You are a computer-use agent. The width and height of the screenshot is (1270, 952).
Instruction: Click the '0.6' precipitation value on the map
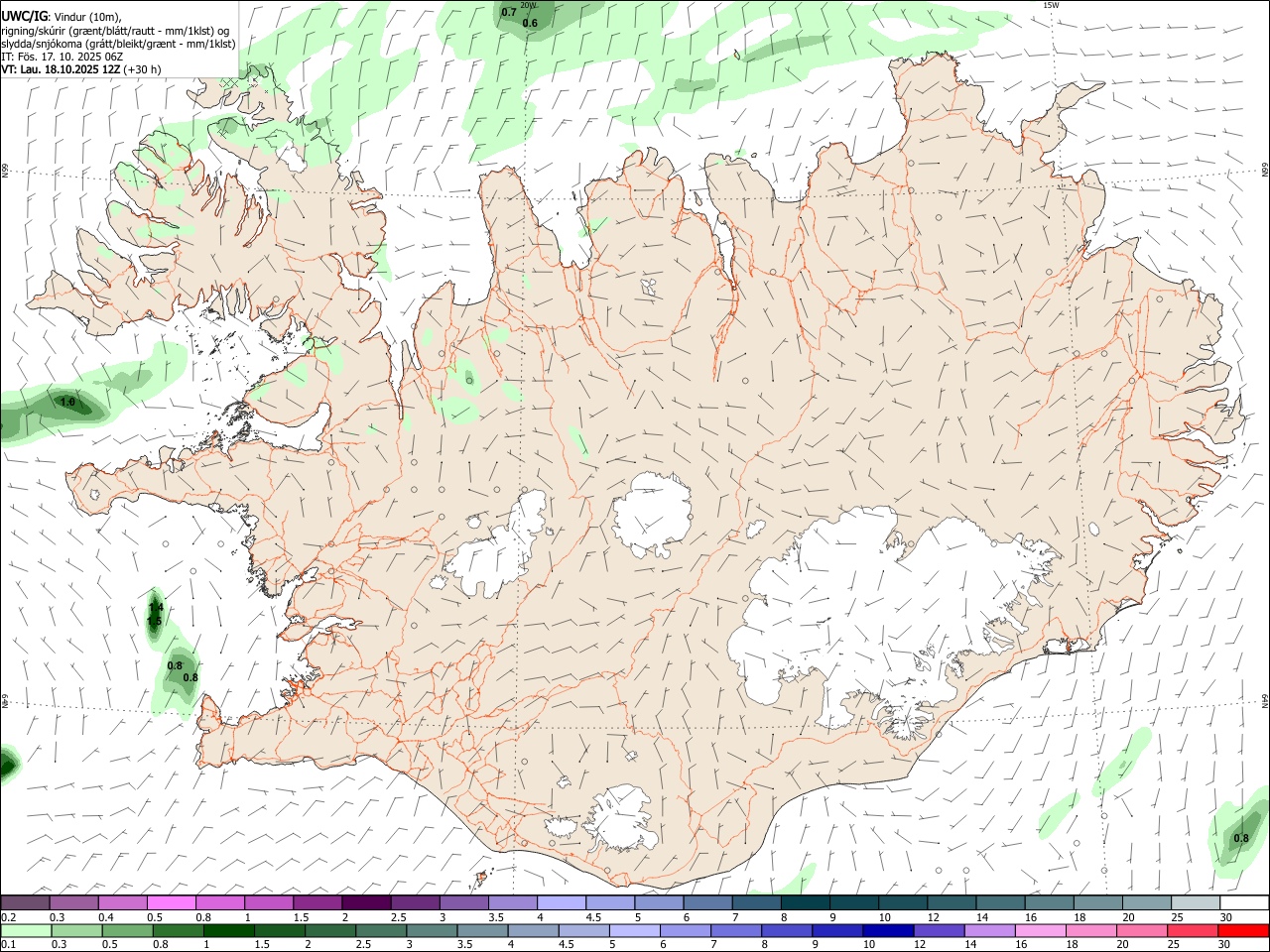[530, 23]
